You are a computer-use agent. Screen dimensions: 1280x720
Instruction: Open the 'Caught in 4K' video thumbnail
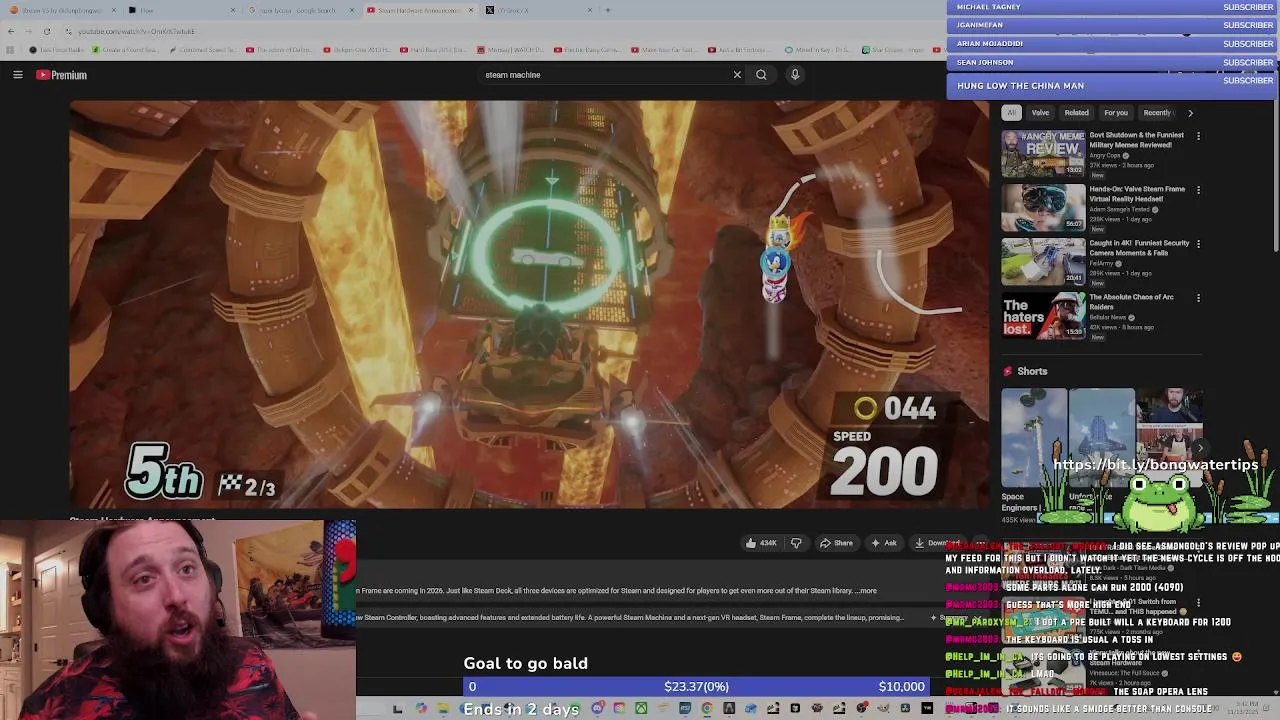1043,262
